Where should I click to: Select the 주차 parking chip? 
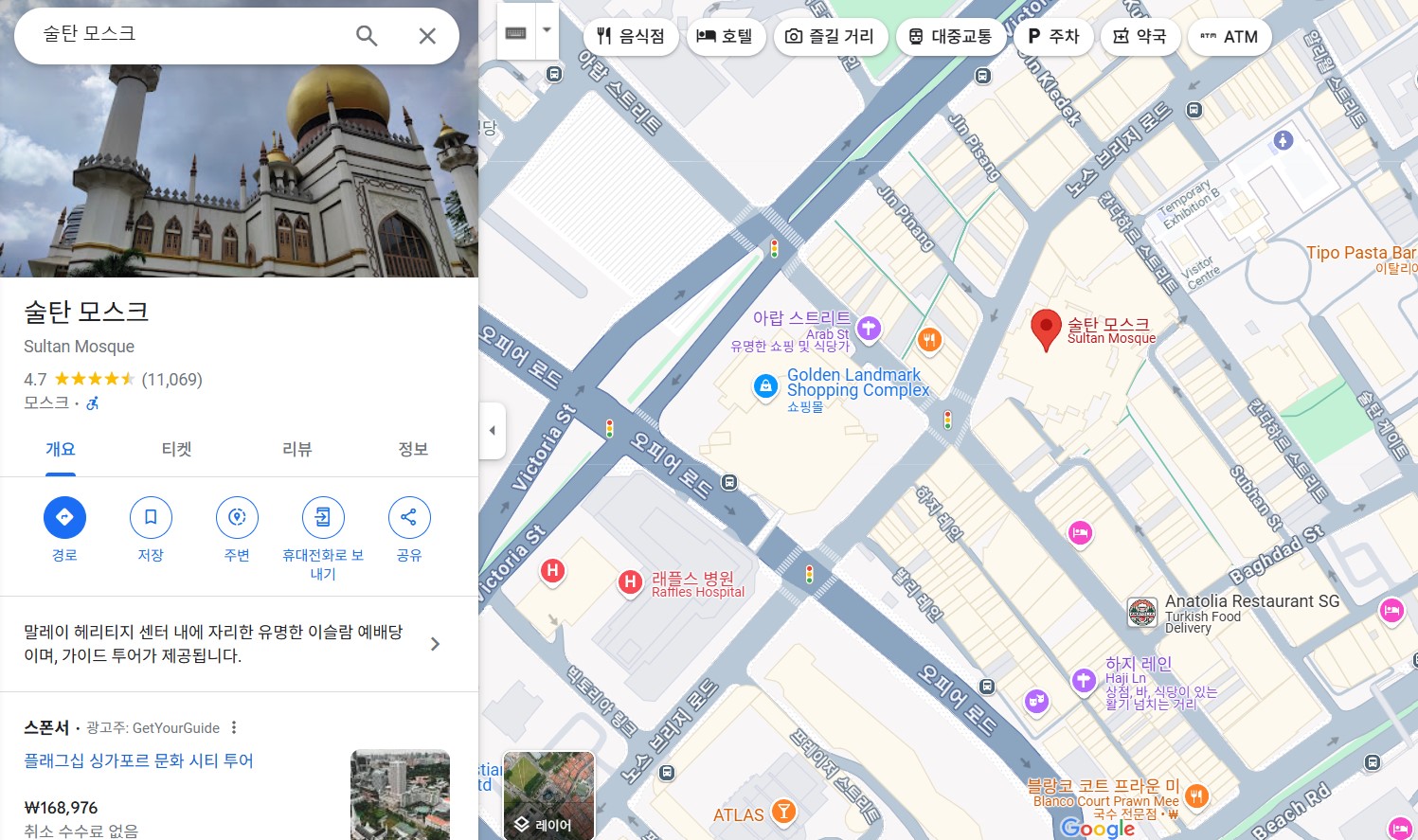[1053, 37]
